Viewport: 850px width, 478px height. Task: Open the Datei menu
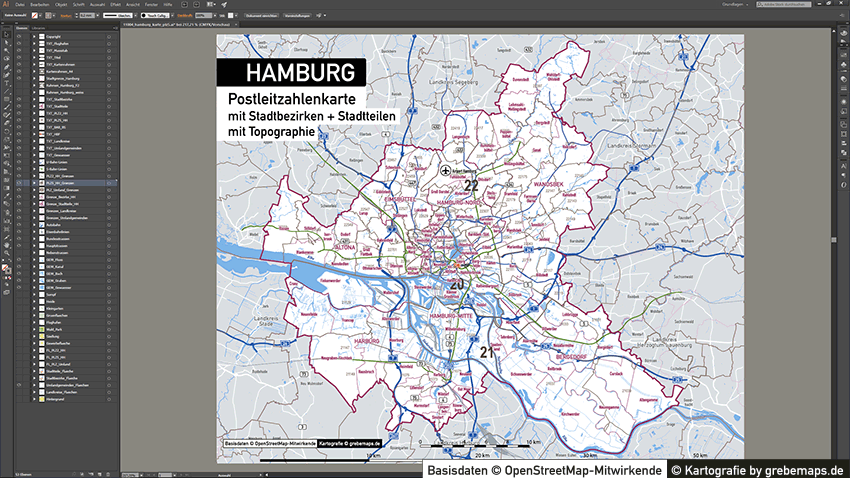(20, 5)
